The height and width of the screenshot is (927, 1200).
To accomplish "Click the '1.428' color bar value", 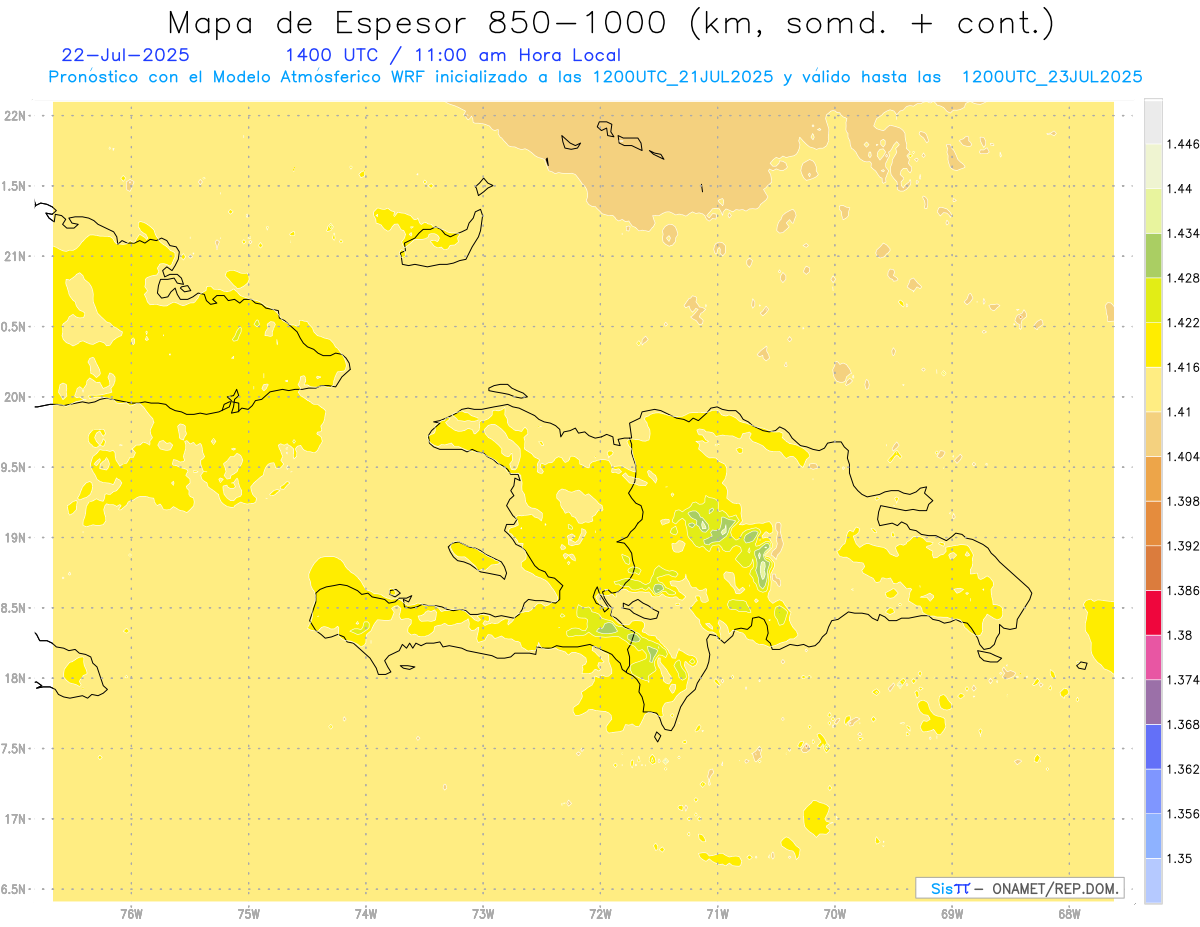I will (1182, 278).
